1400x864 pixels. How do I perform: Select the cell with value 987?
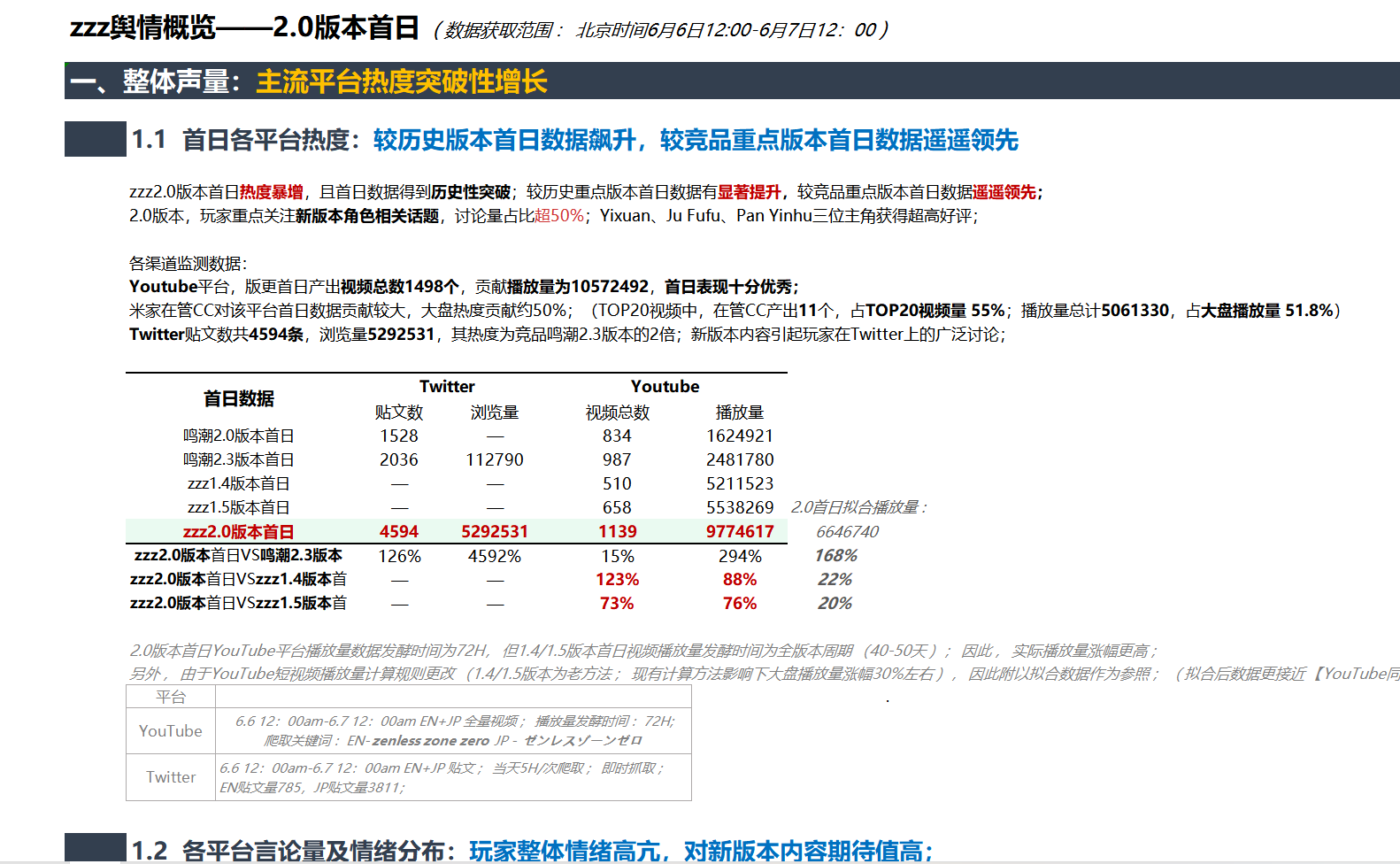[x=618, y=459]
